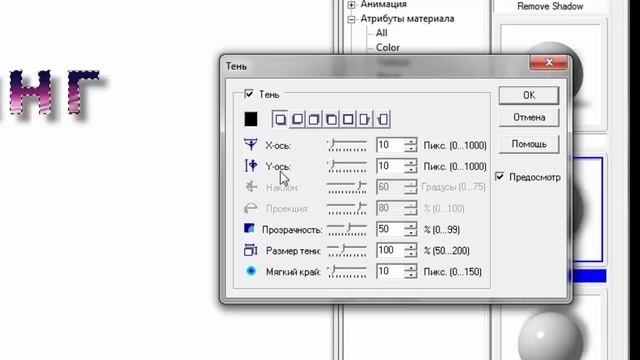Select the lower-right drop shadow preset icon
The height and width of the screenshot is (360, 640).
tap(280, 119)
